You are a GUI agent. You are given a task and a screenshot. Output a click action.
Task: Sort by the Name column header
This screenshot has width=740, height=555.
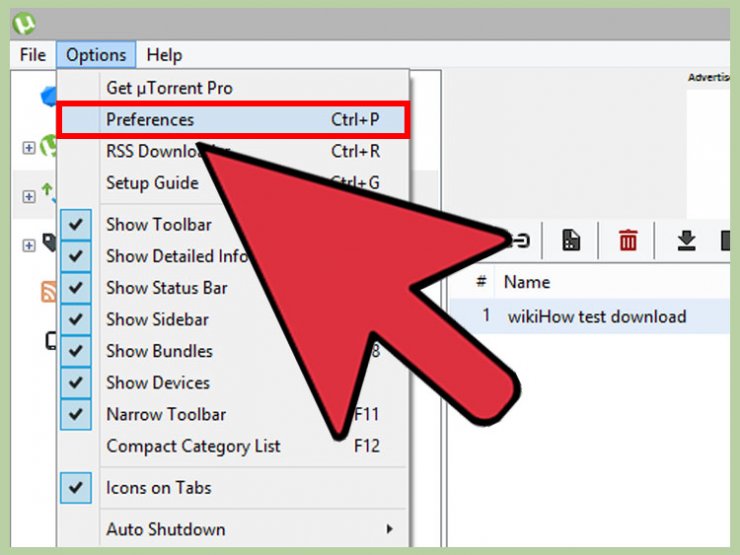click(527, 282)
